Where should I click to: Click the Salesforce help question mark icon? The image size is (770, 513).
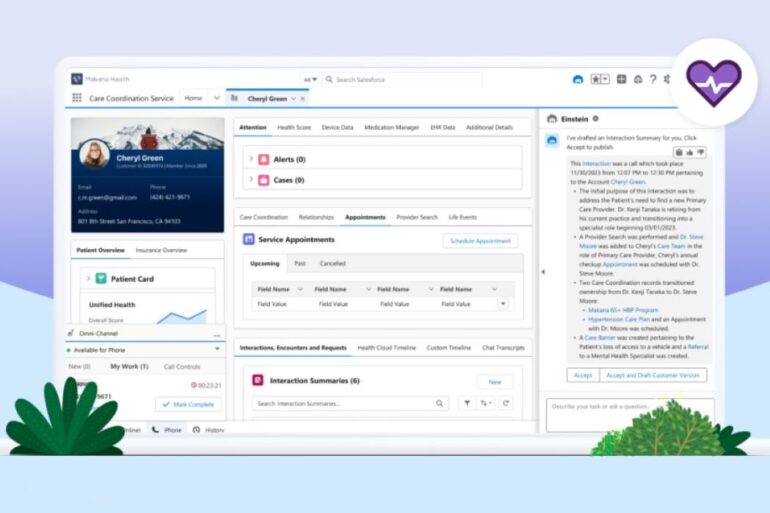click(653, 79)
